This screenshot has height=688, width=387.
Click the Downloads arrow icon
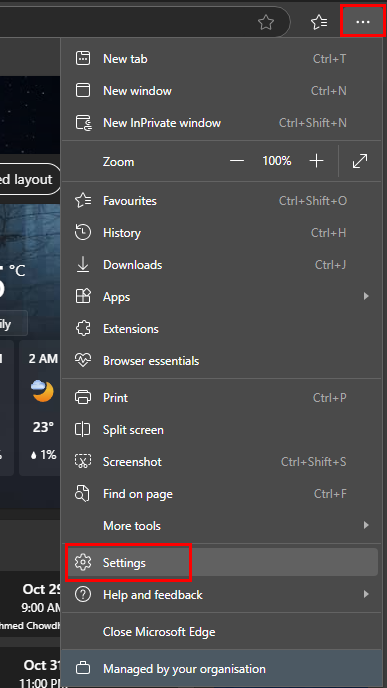click(x=83, y=265)
